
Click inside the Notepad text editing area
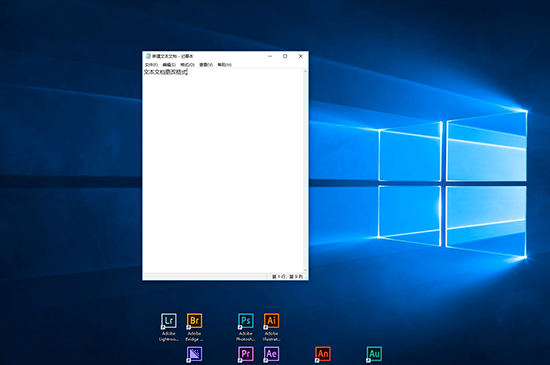pyautogui.click(x=223, y=171)
